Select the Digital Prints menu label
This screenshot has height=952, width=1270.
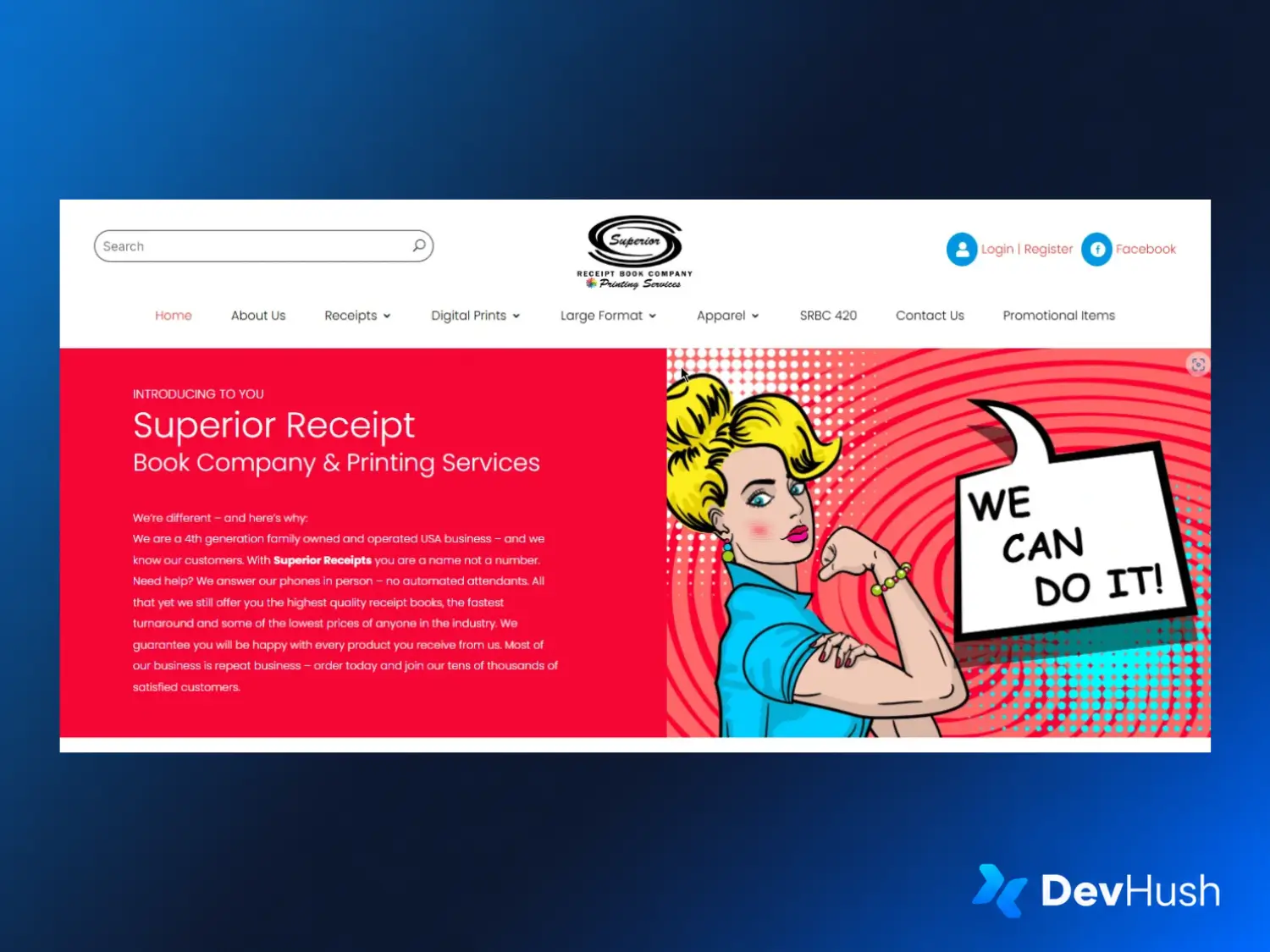coord(468,316)
